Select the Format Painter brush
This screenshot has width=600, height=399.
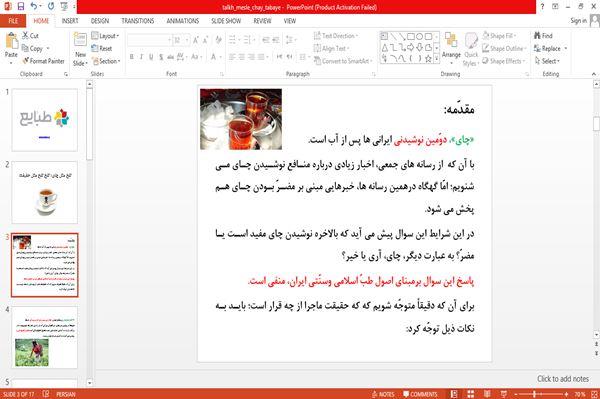[26, 61]
